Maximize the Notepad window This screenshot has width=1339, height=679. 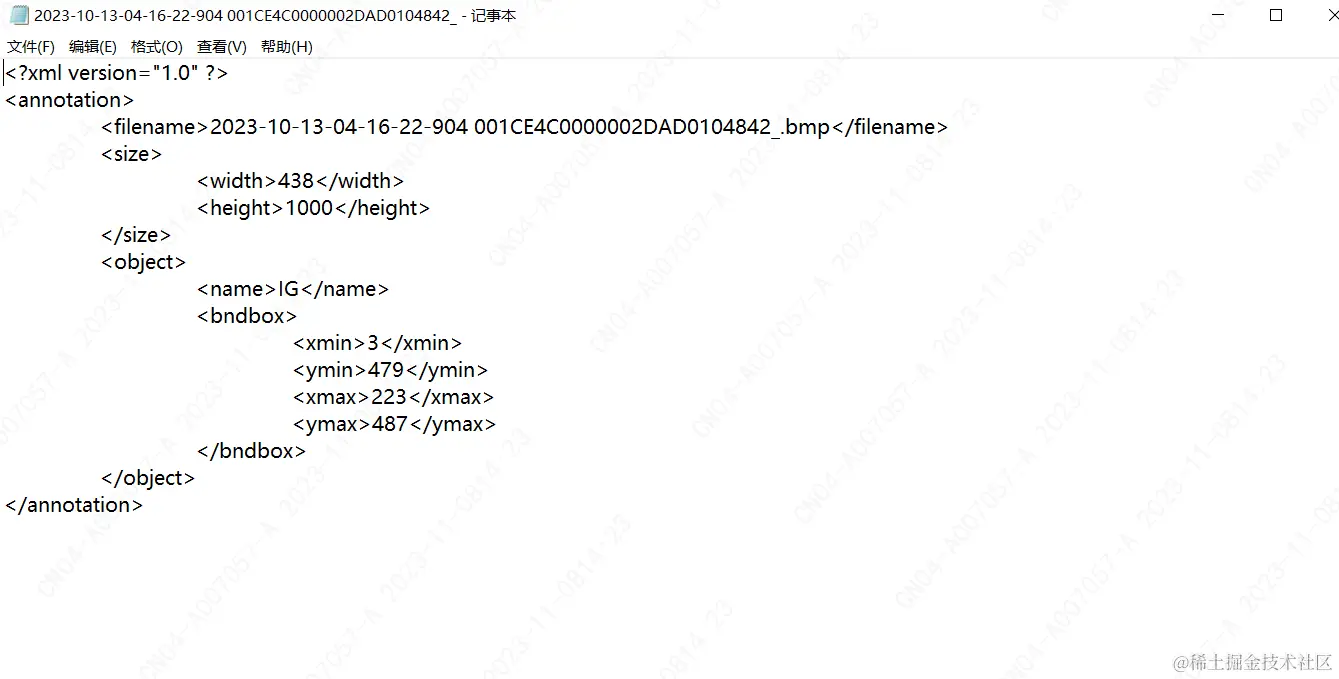coord(1276,15)
